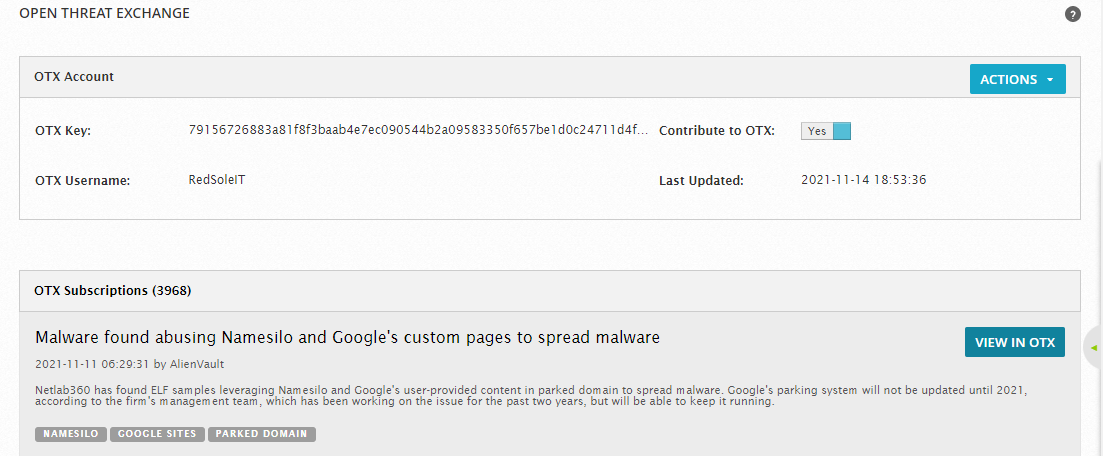
Task: Click the caret arrow on ACTIONS button
Action: (x=1050, y=80)
